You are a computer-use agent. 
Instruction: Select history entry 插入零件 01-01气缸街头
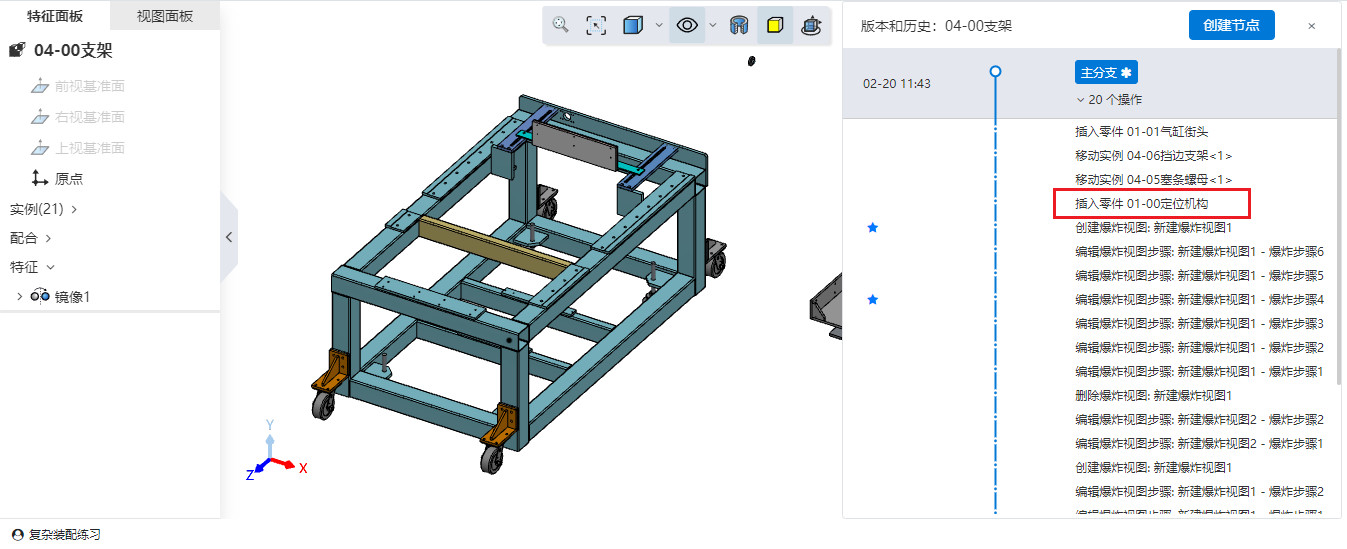click(1142, 132)
